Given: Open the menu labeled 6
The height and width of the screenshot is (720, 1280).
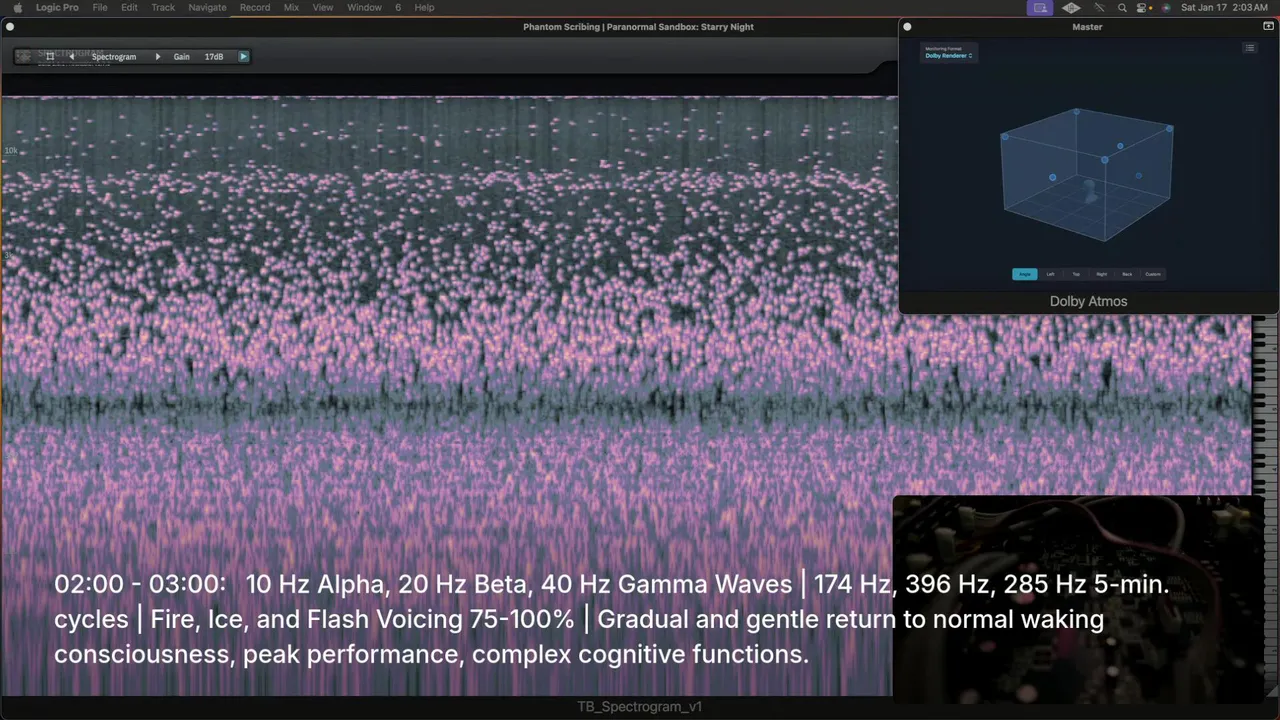Looking at the screenshot, I should (x=398, y=7).
